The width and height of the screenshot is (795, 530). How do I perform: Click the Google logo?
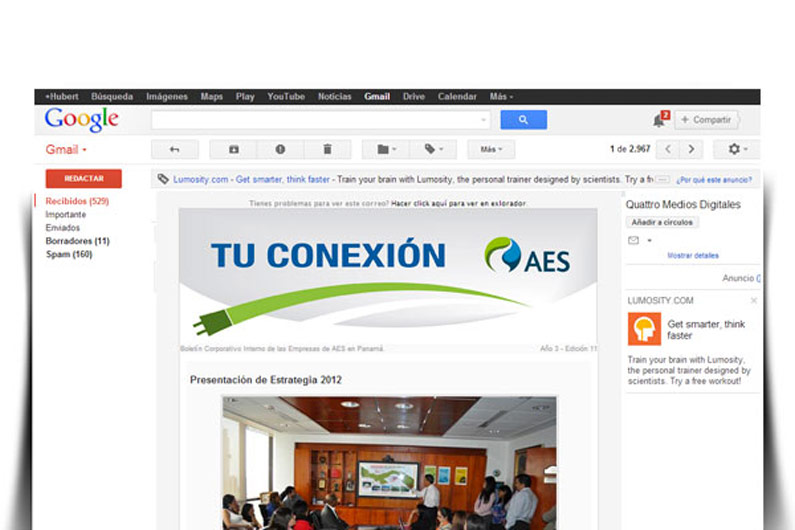point(82,120)
